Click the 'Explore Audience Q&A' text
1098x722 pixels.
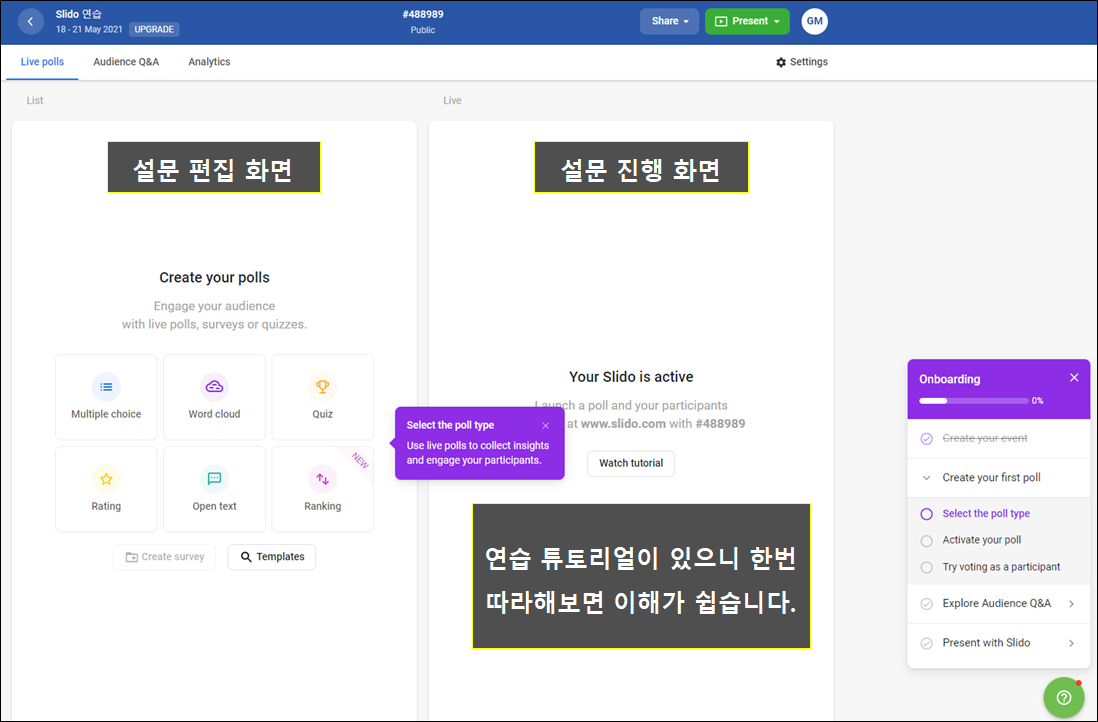996,603
